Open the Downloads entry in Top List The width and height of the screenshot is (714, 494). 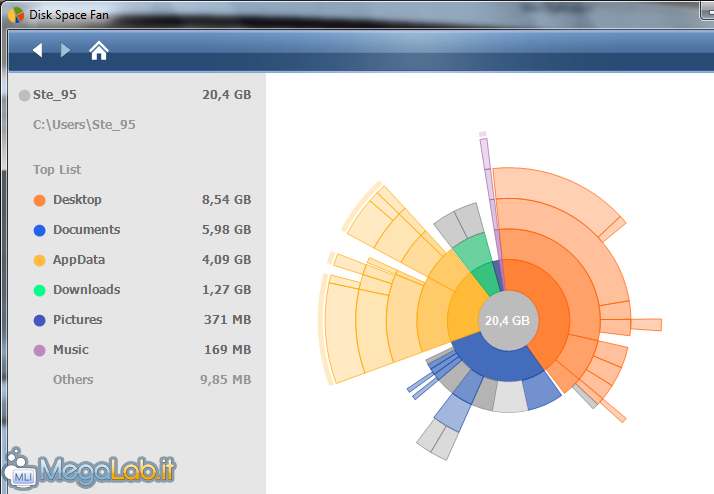click(x=87, y=290)
